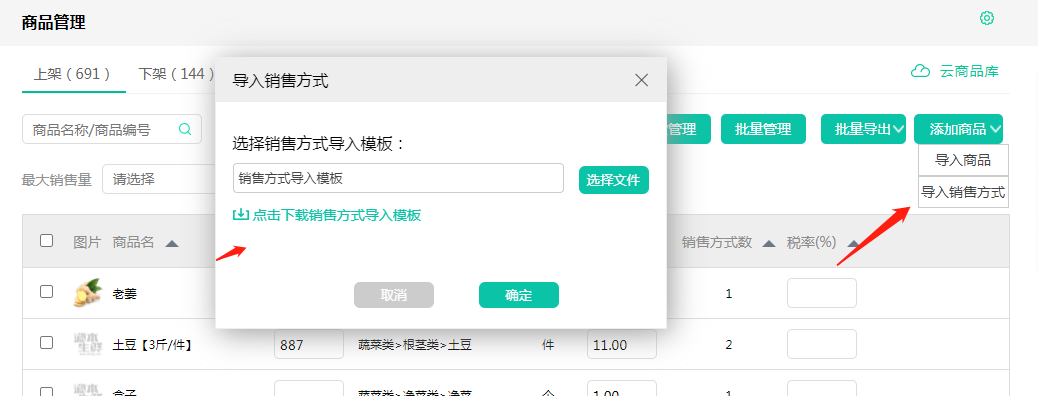Image resolution: width=1038 pixels, height=396 pixels.
Task: Open the 点击下载销售方式导入模板 link
Action: [336, 215]
